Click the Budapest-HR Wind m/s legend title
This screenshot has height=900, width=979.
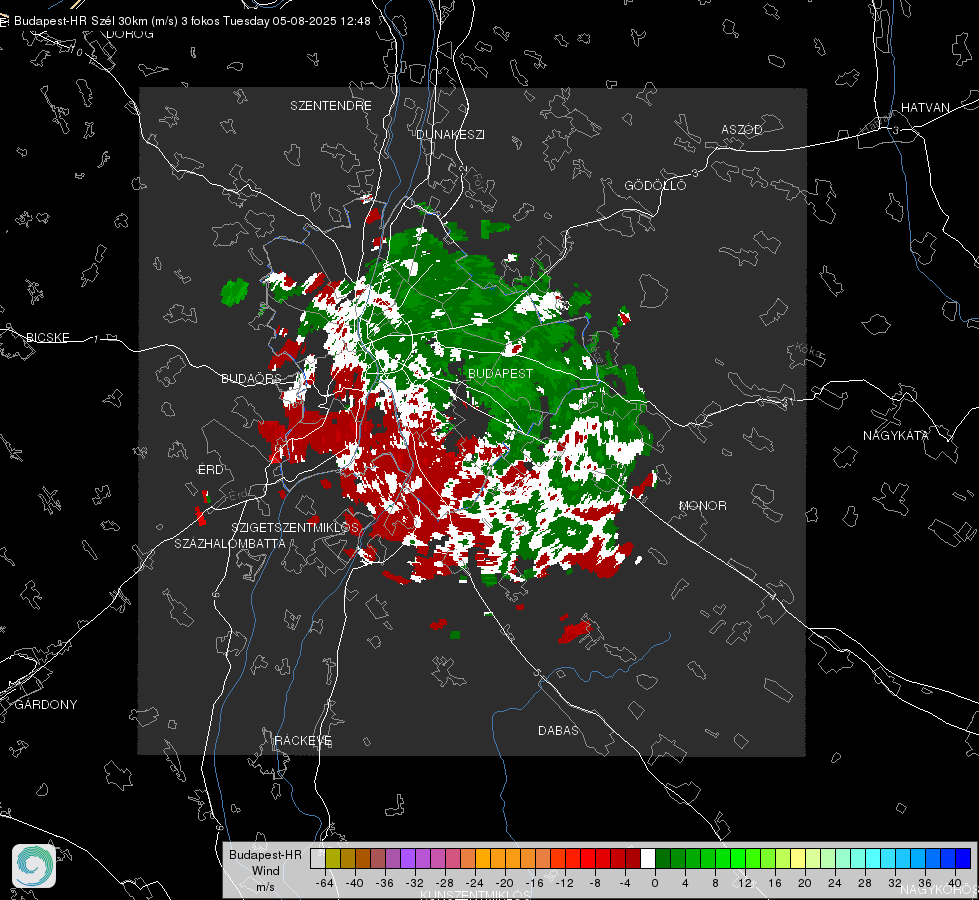pos(265,871)
